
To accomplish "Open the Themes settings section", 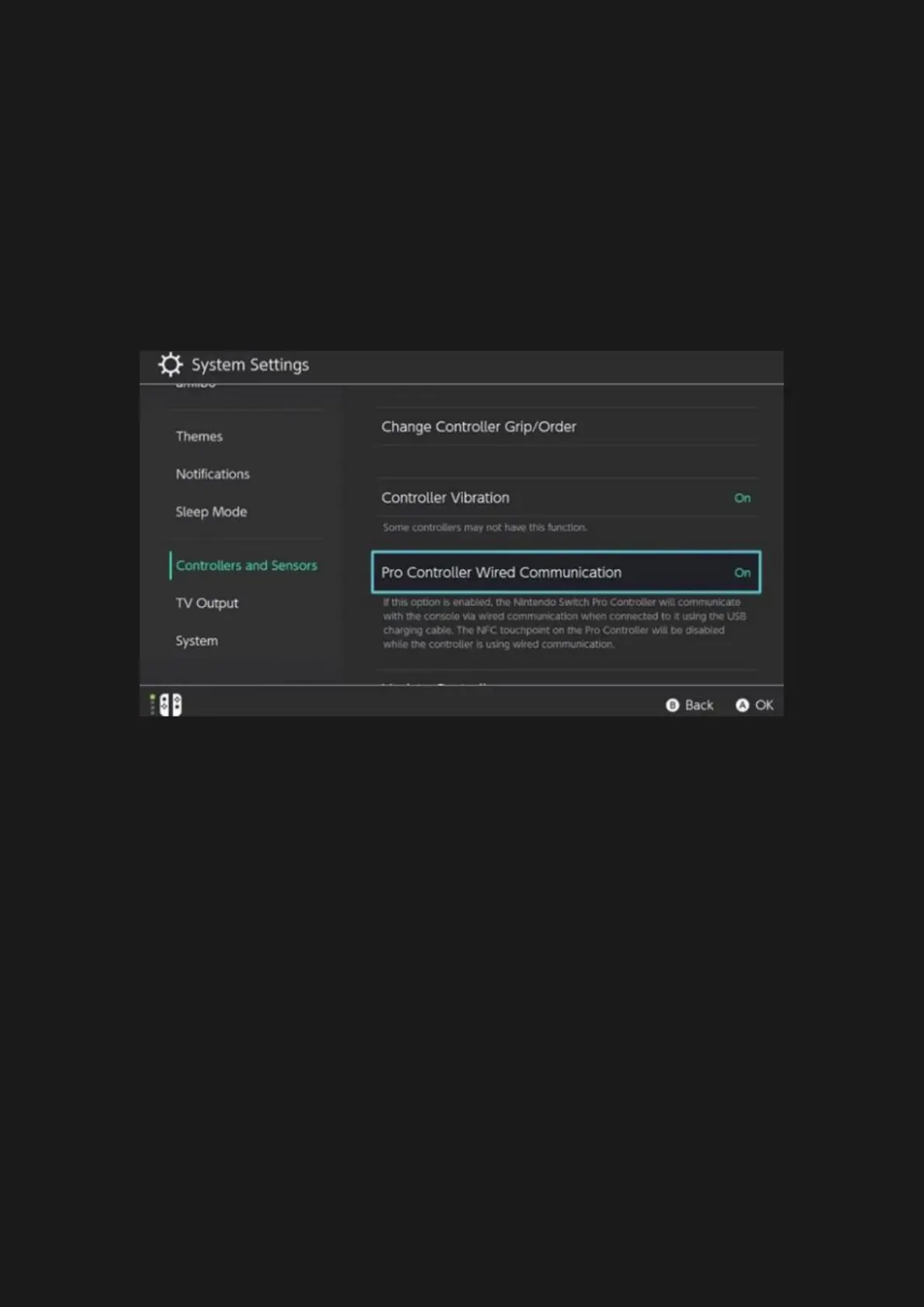I will click(x=199, y=436).
